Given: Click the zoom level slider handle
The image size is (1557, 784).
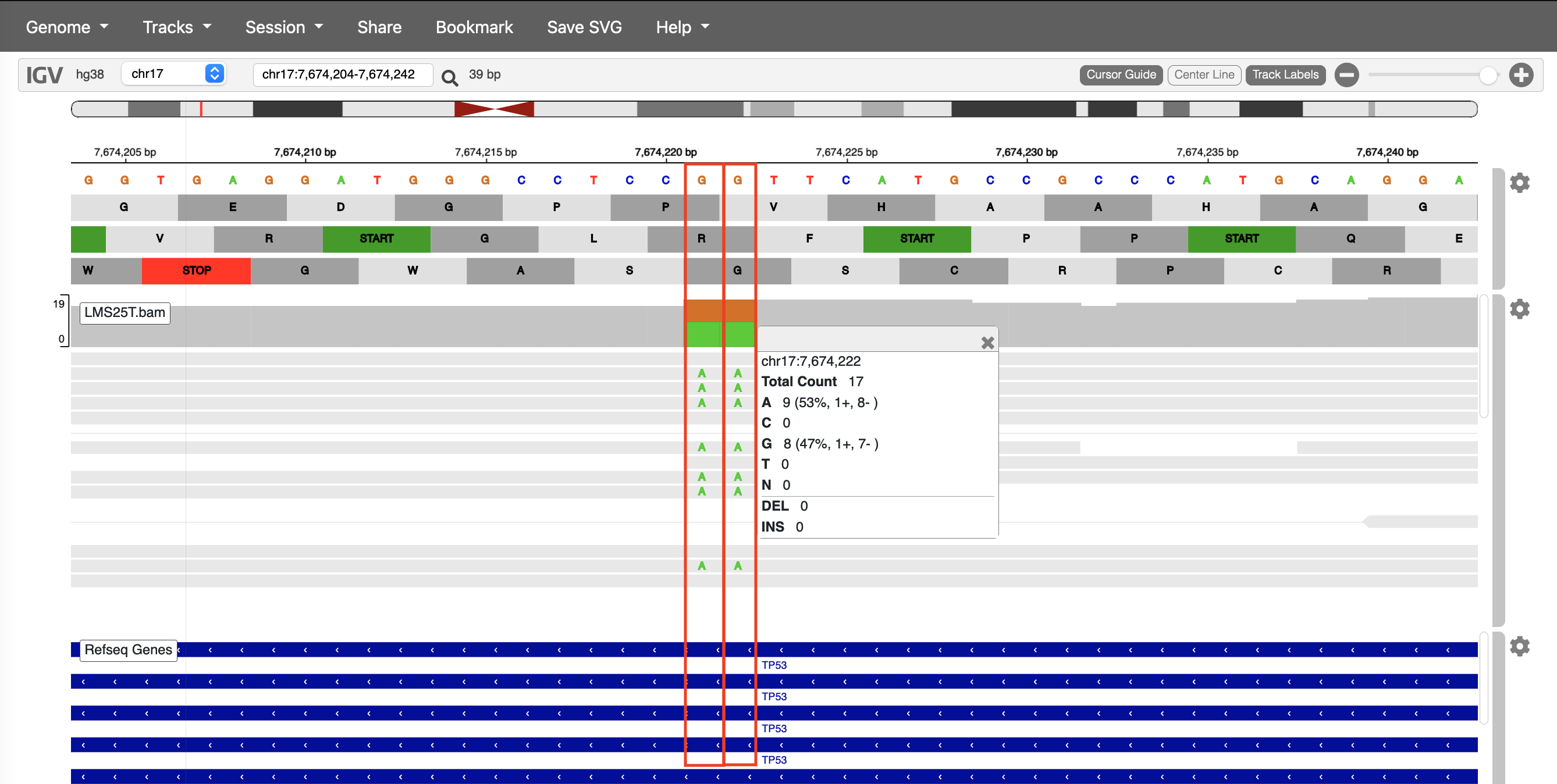Looking at the screenshot, I should point(1488,76).
